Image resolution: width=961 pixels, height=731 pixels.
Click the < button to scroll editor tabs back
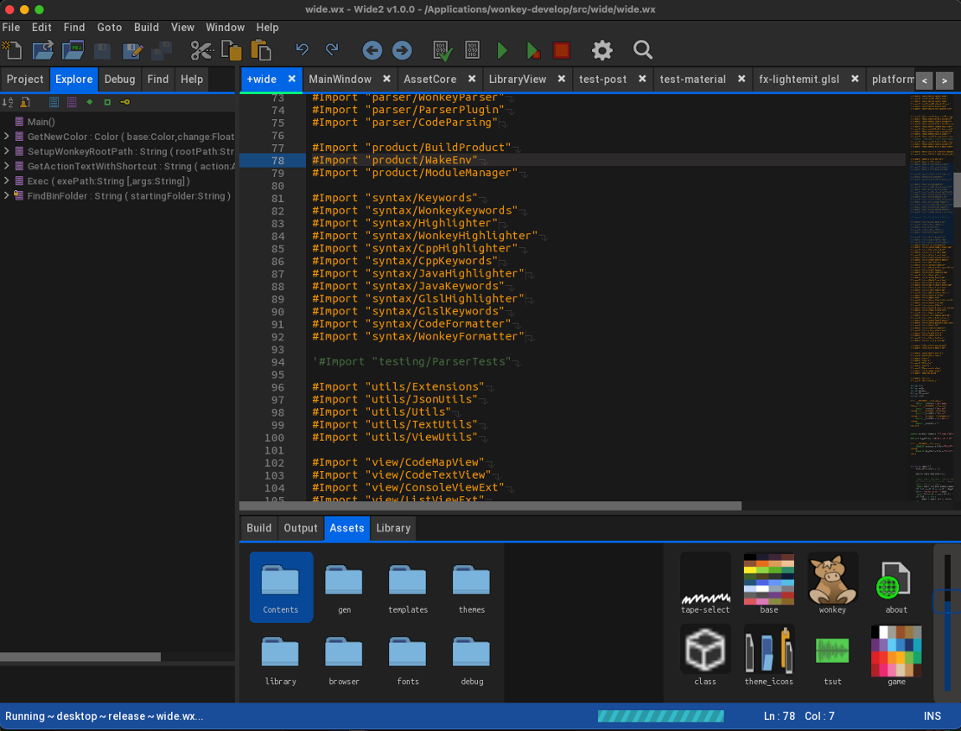924,80
